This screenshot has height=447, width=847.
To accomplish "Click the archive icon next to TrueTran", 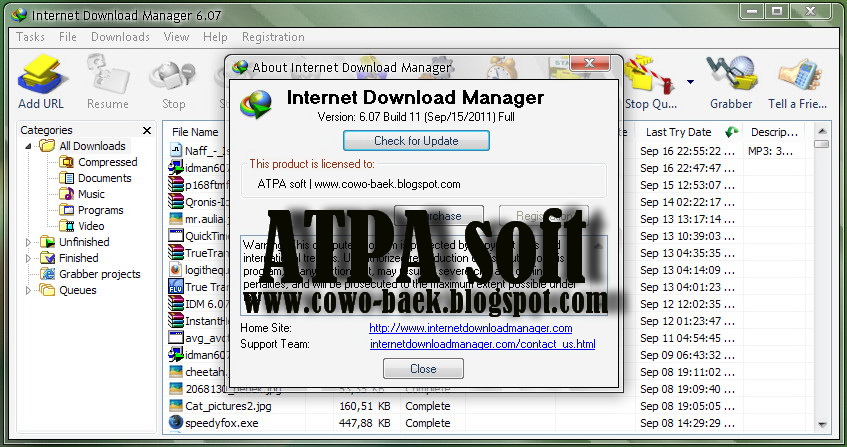I will pyautogui.click(x=176, y=252).
